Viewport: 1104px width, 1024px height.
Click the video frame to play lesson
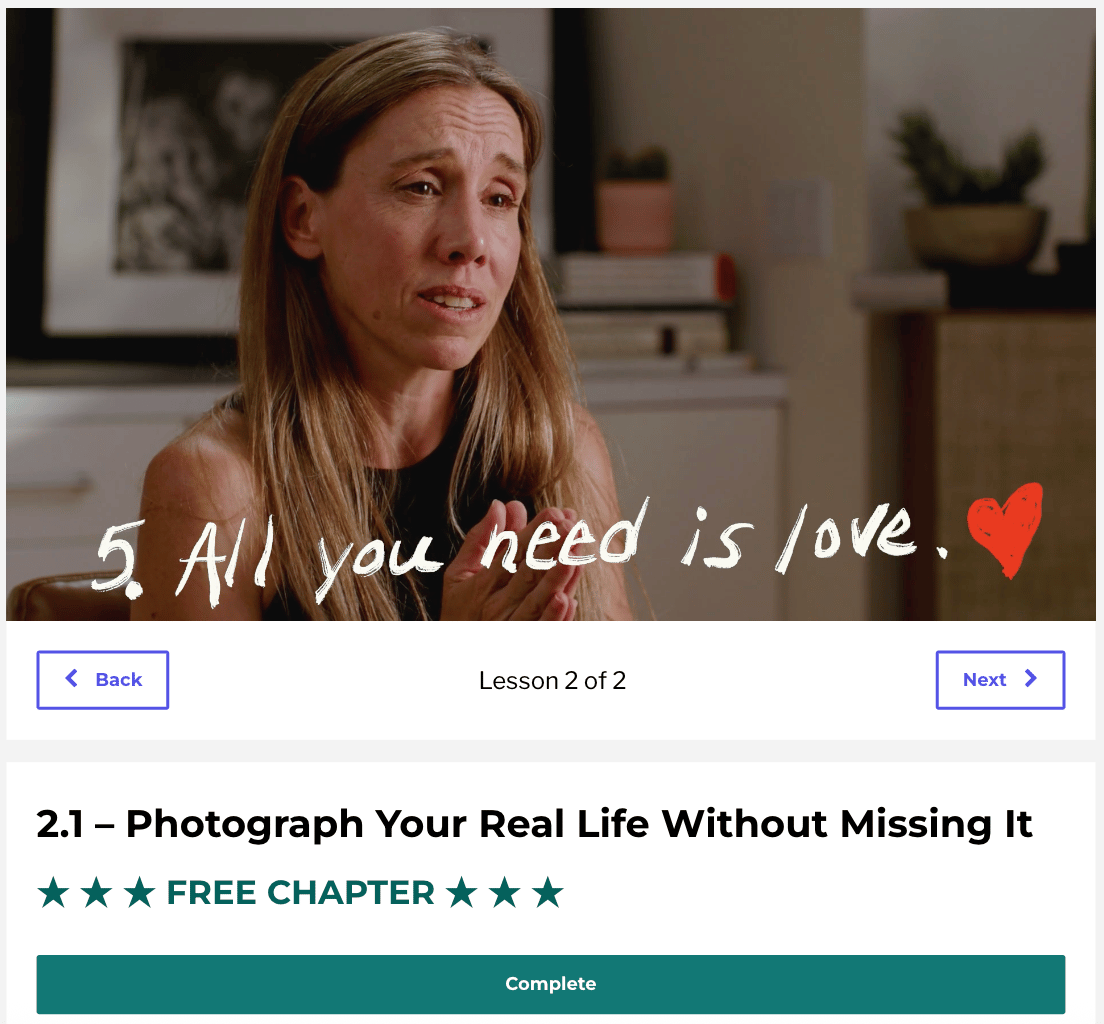tap(551, 314)
